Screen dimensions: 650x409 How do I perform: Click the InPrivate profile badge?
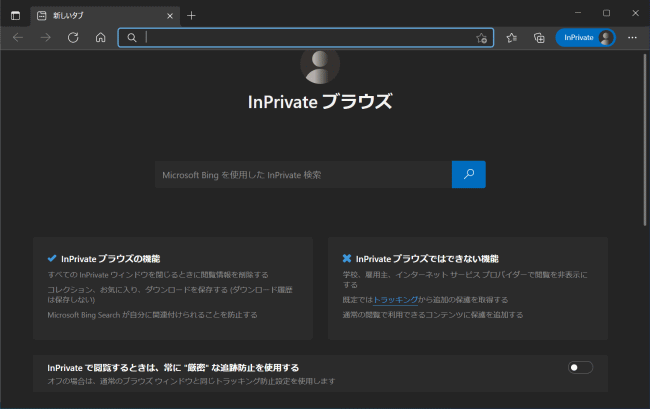click(x=585, y=38)
